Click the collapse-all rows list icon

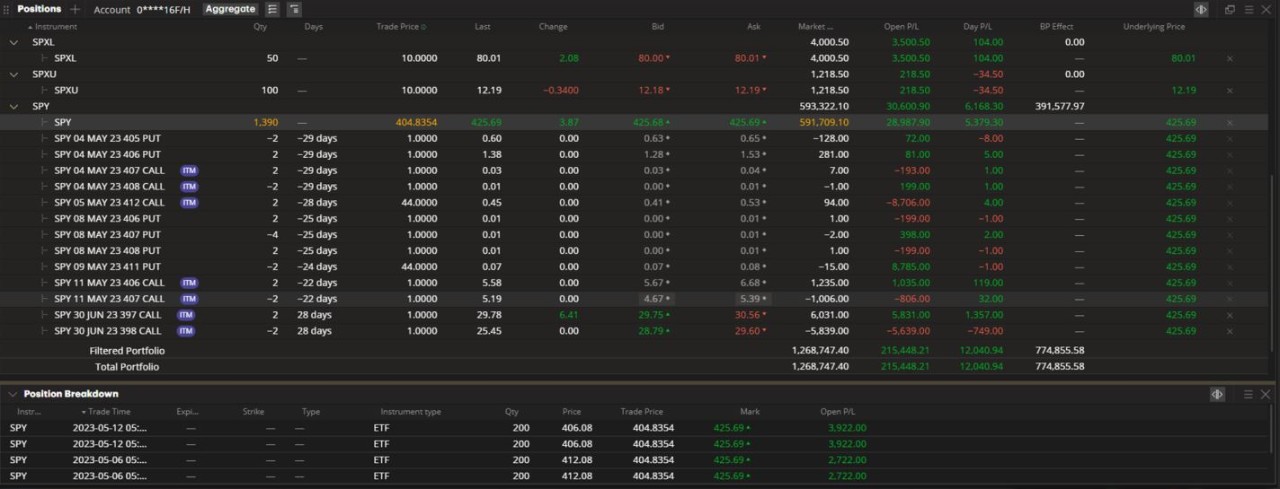click(x=294, y=9)
